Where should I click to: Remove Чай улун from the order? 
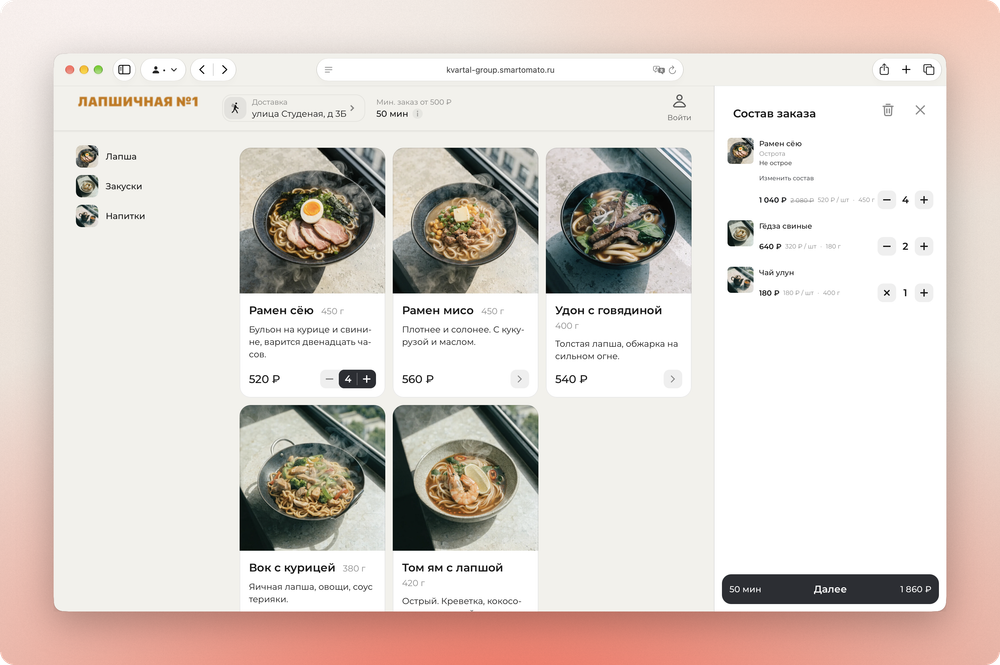[x=886, y=293]
